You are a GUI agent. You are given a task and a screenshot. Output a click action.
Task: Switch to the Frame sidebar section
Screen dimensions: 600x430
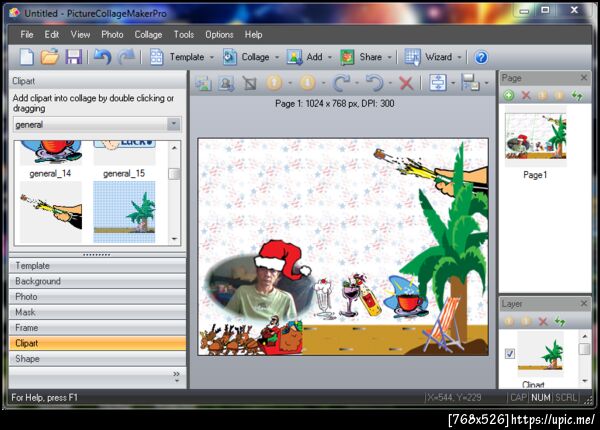[98, 328]
